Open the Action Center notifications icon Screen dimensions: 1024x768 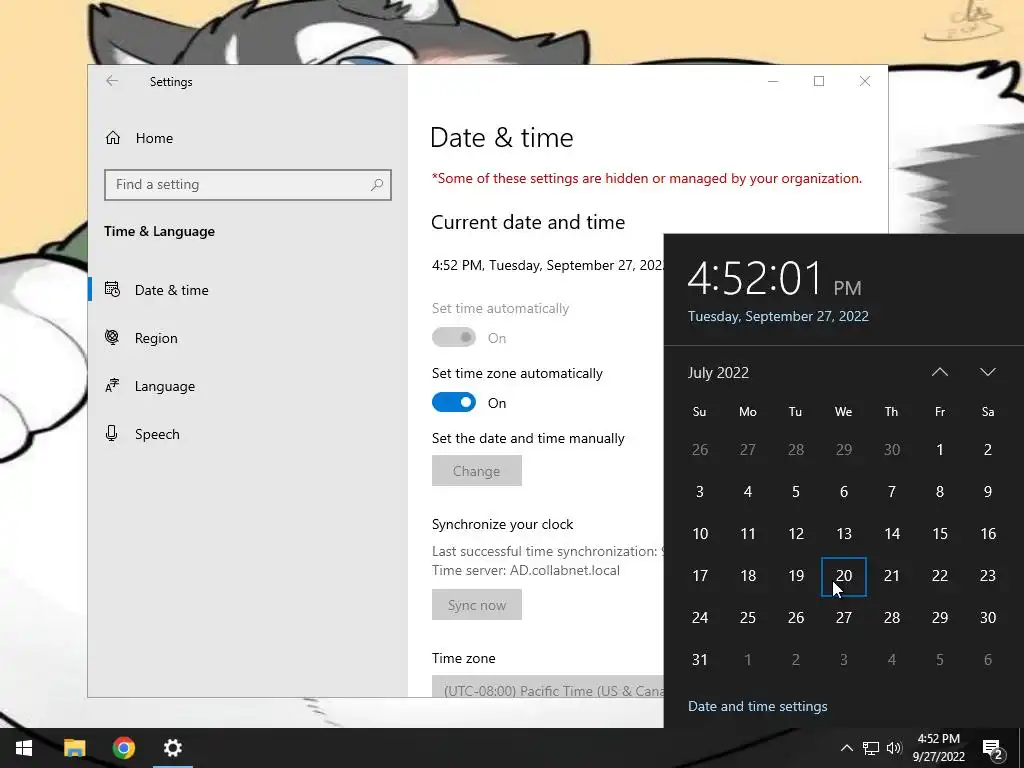point(993,748)
